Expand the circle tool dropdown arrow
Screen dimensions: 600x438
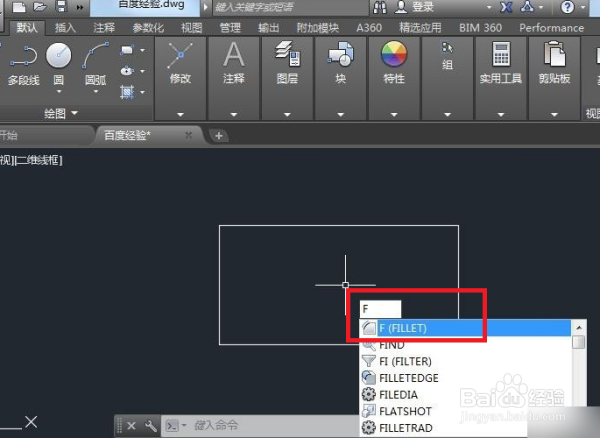59,92
